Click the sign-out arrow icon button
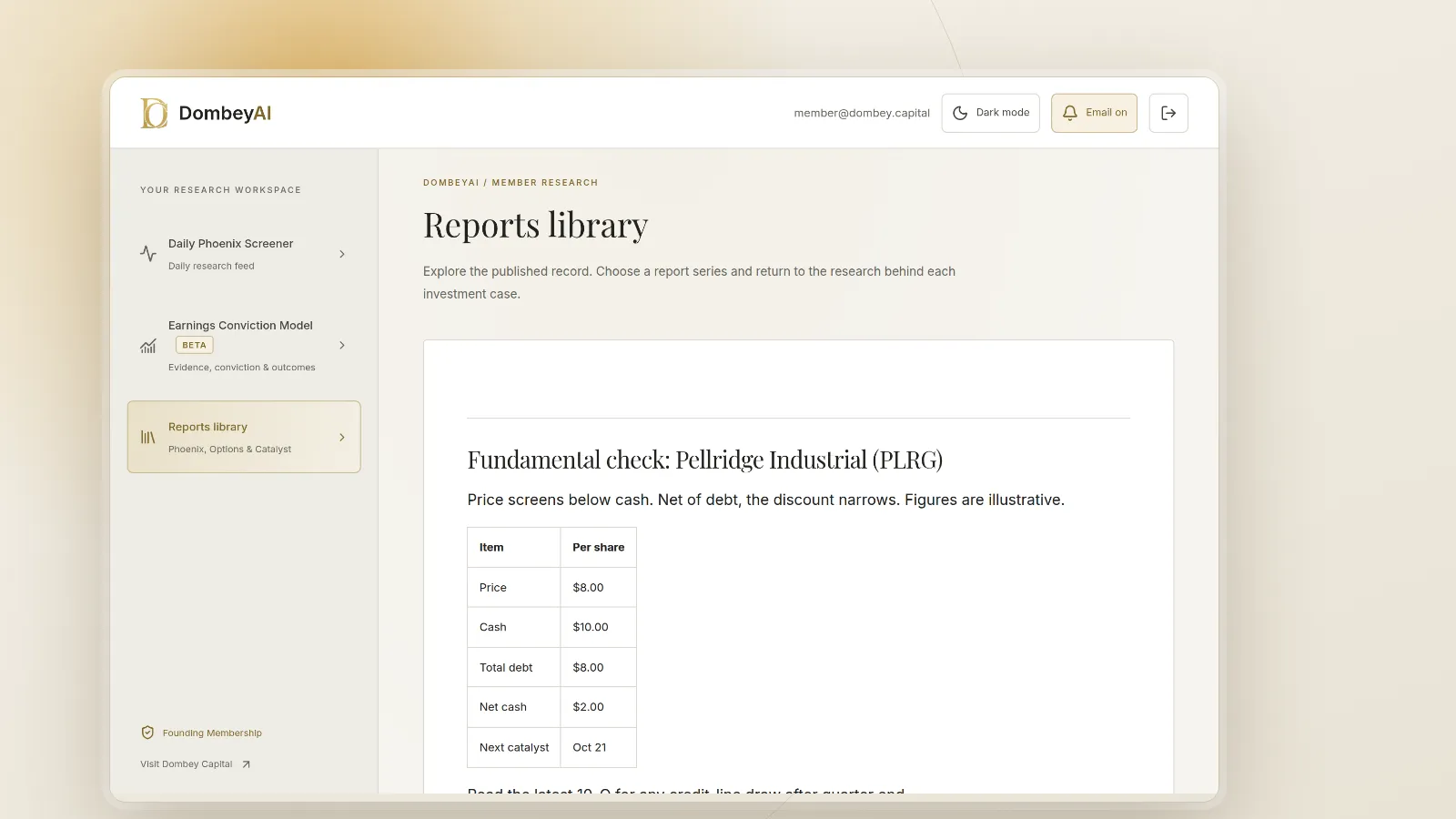This screenshot has width=1456, height=819. [x=1168, y=113]
